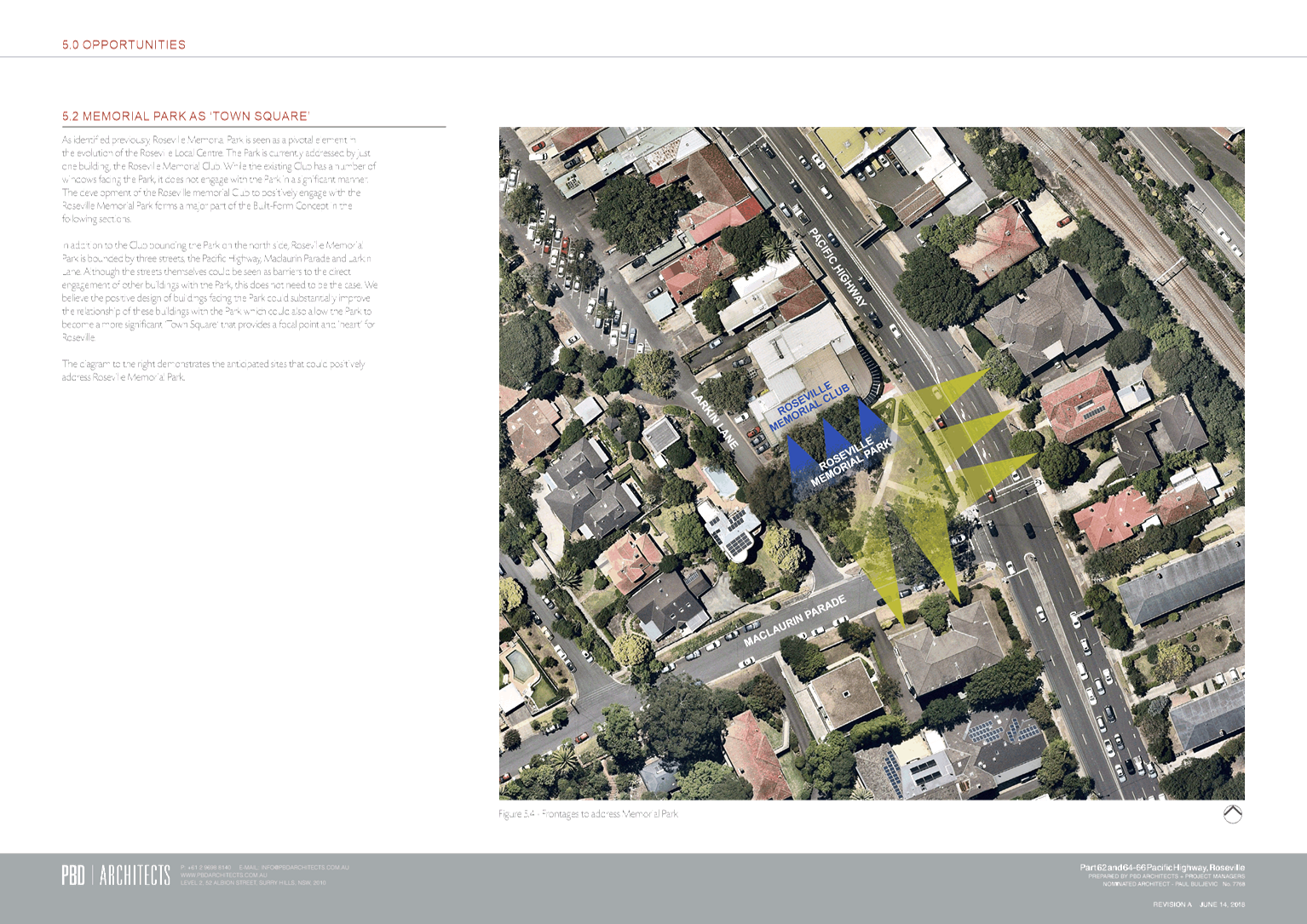The image size is (1307, 924).
Task: Click the paragraph starting 'The diagram to the right'
Action: (213, 370)
